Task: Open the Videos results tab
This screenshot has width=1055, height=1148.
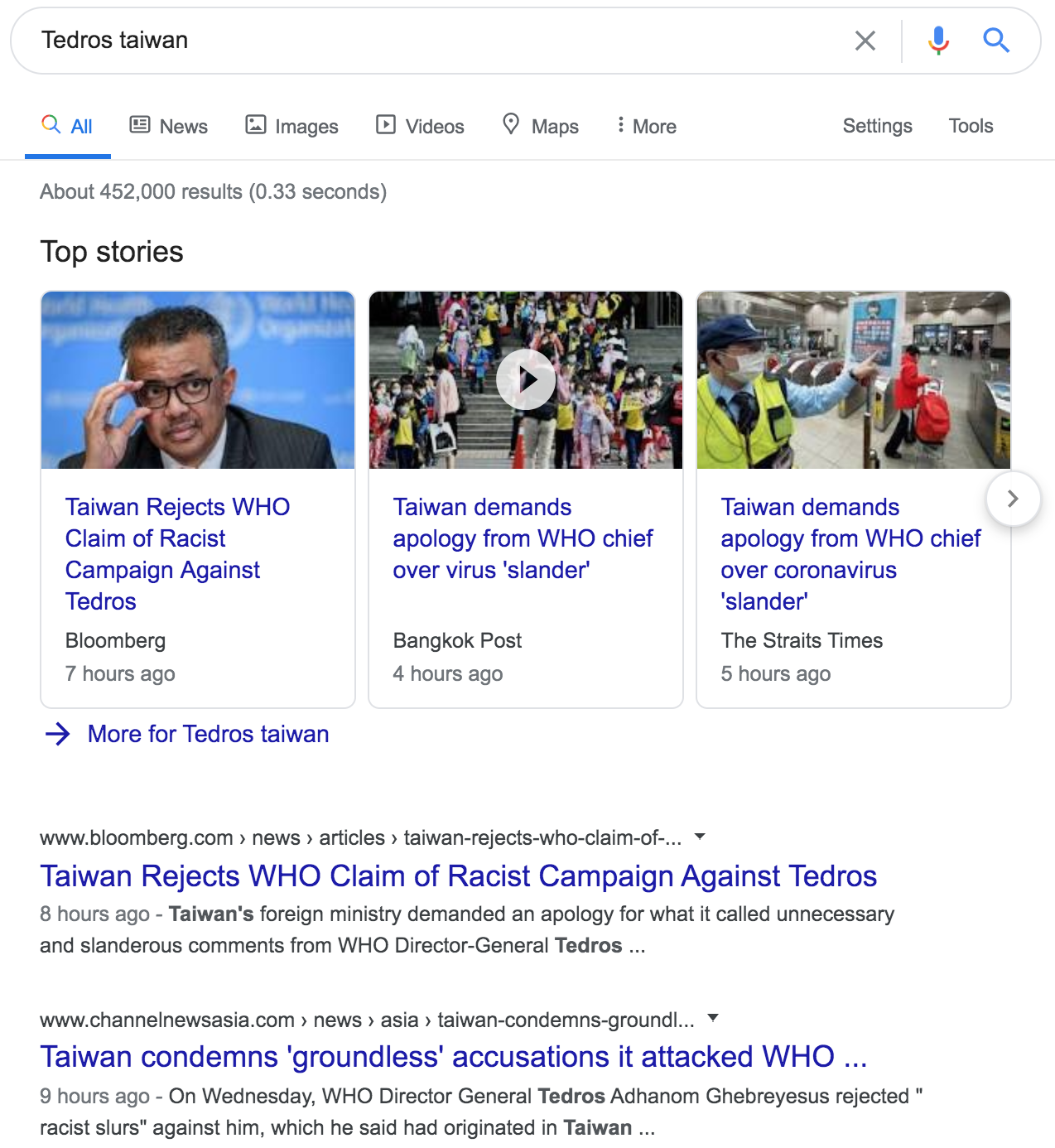Action: click(420, 126)
